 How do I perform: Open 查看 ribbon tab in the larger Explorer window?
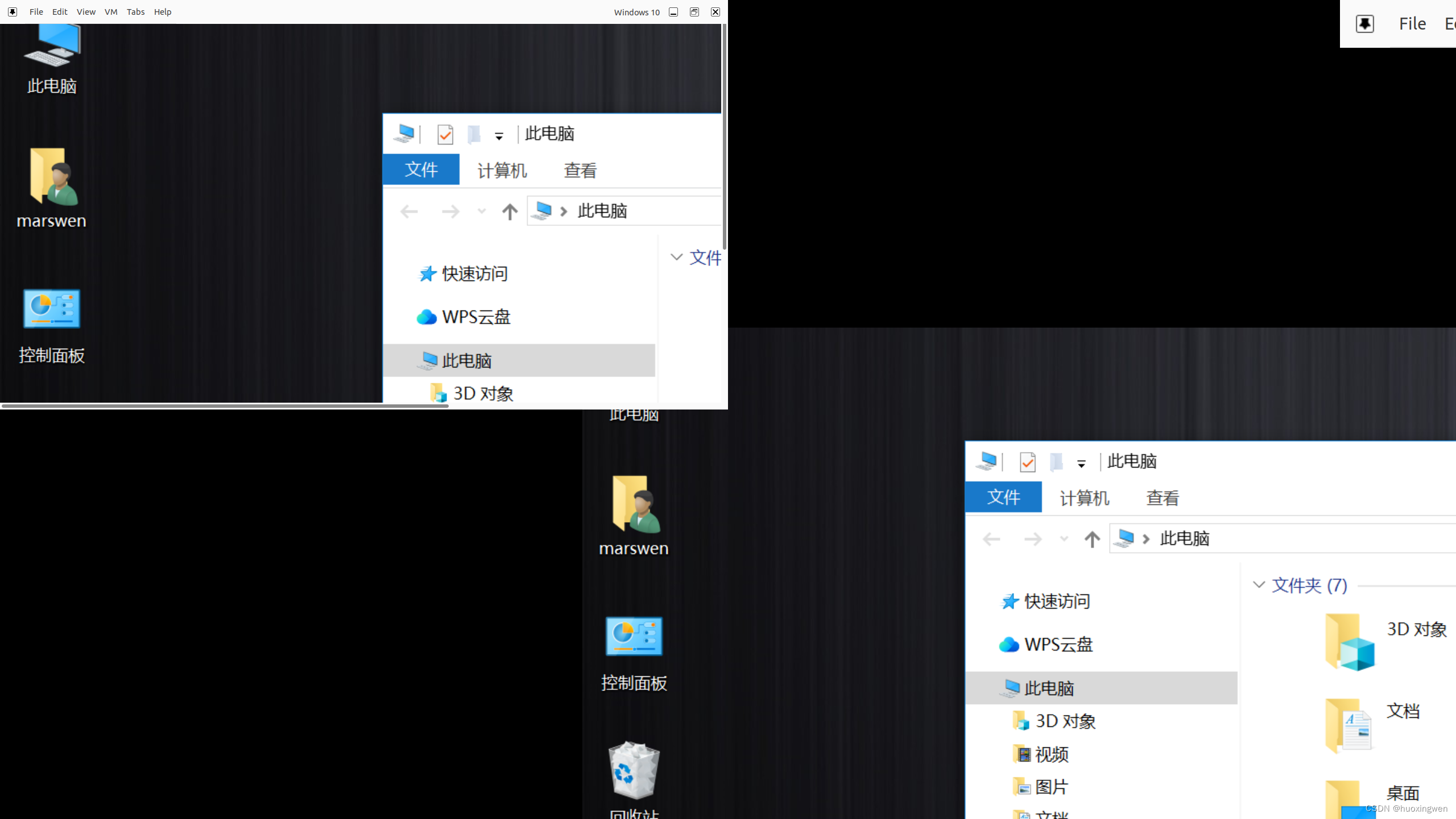tap(1163, 498)
